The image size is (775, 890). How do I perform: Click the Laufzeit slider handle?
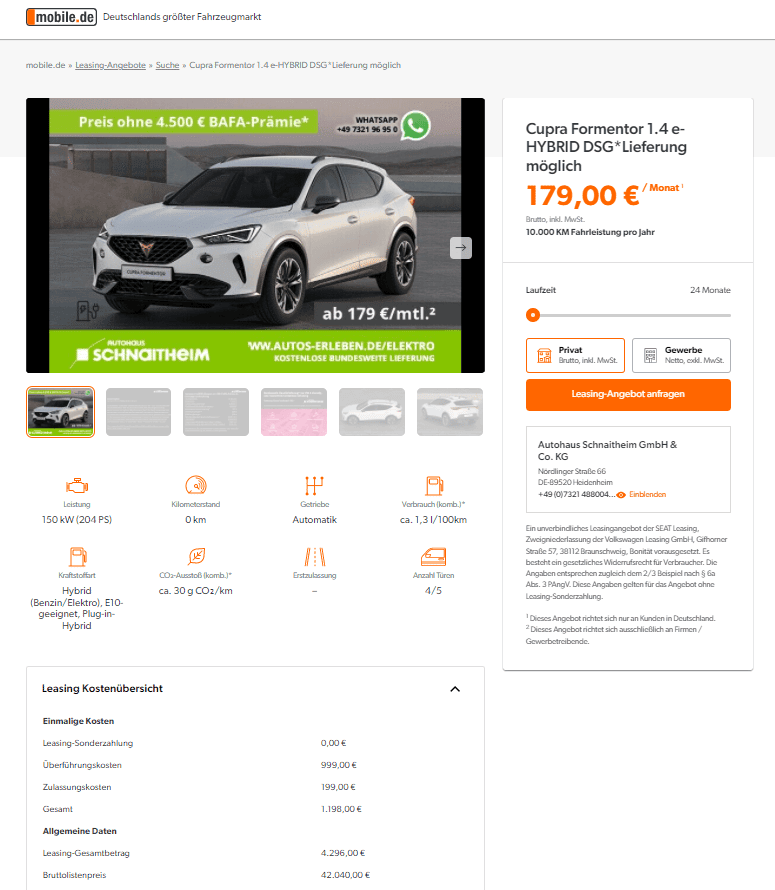pyautogui.click(x=533, y=315)
